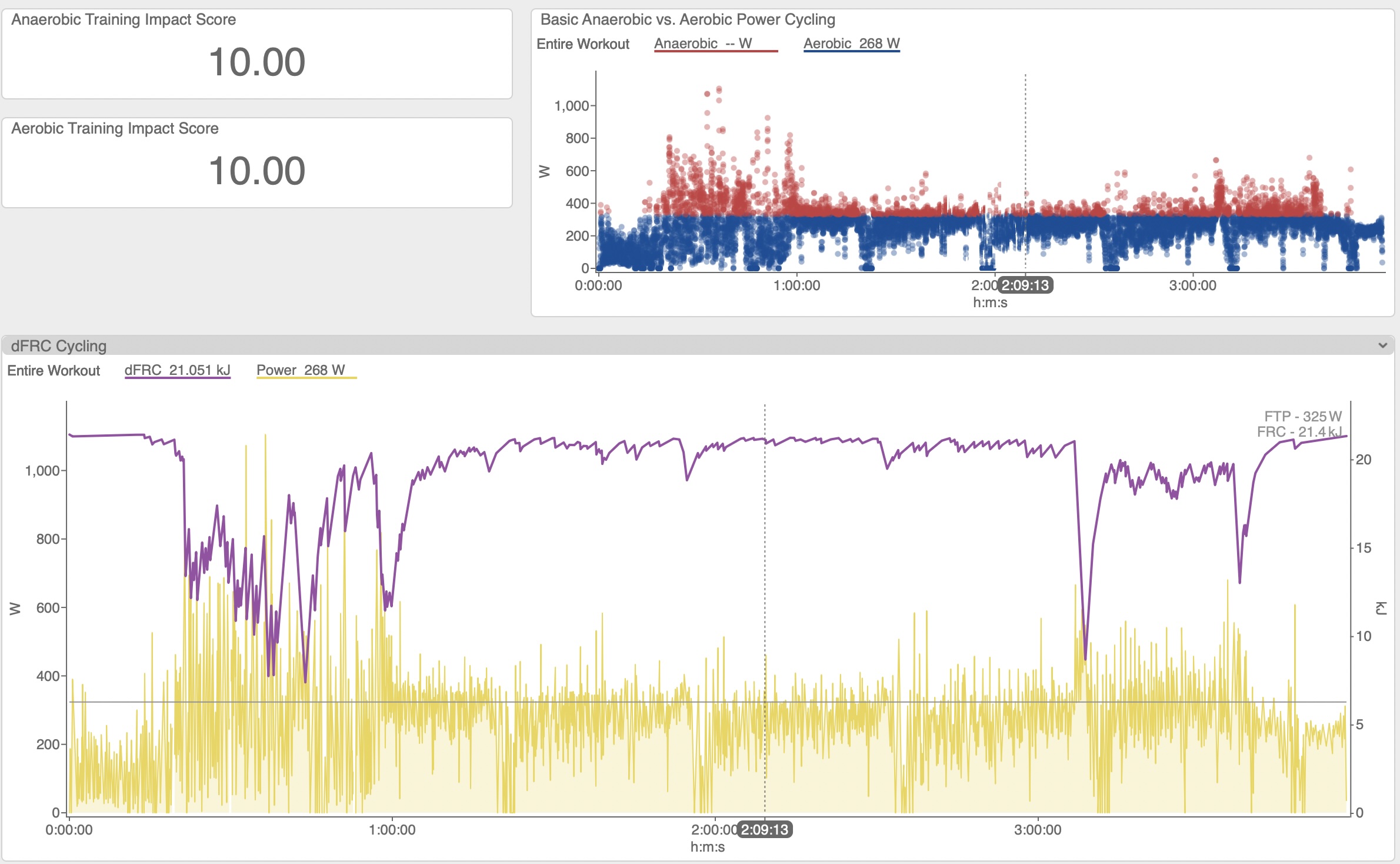This screenshot has height=864, width=1400.
Task: Click the purple underline under dFRC legend
Action: [177, 378]
